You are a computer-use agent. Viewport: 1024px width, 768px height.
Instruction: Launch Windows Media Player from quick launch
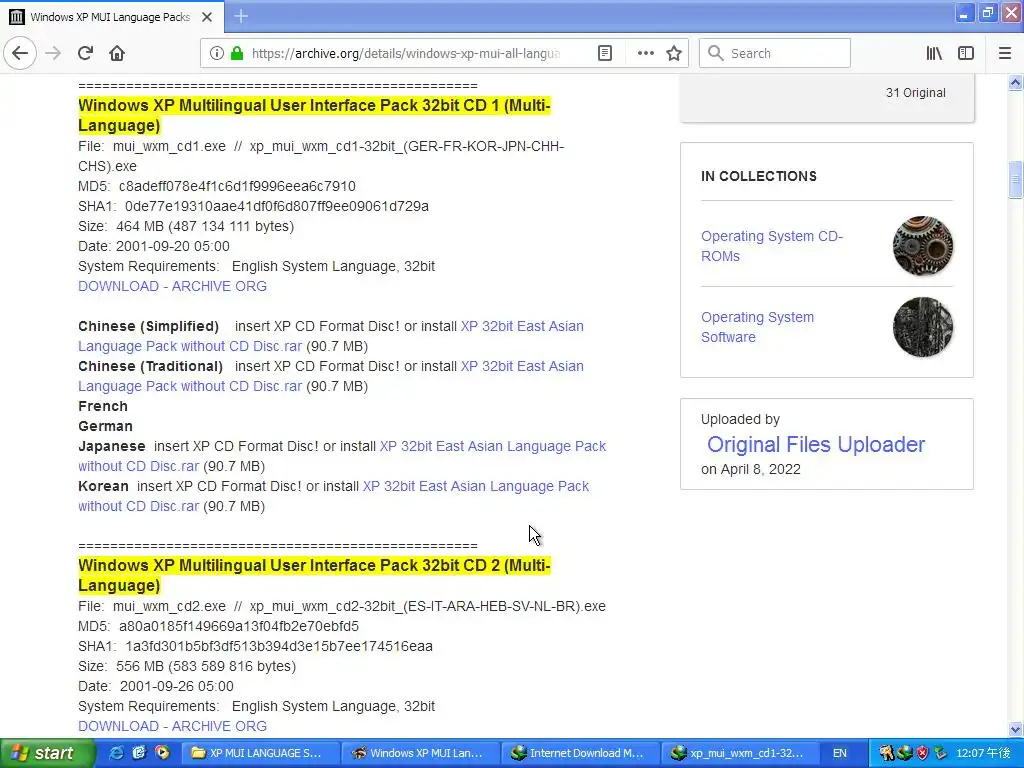pyautogui.click(x=162, y=753)
